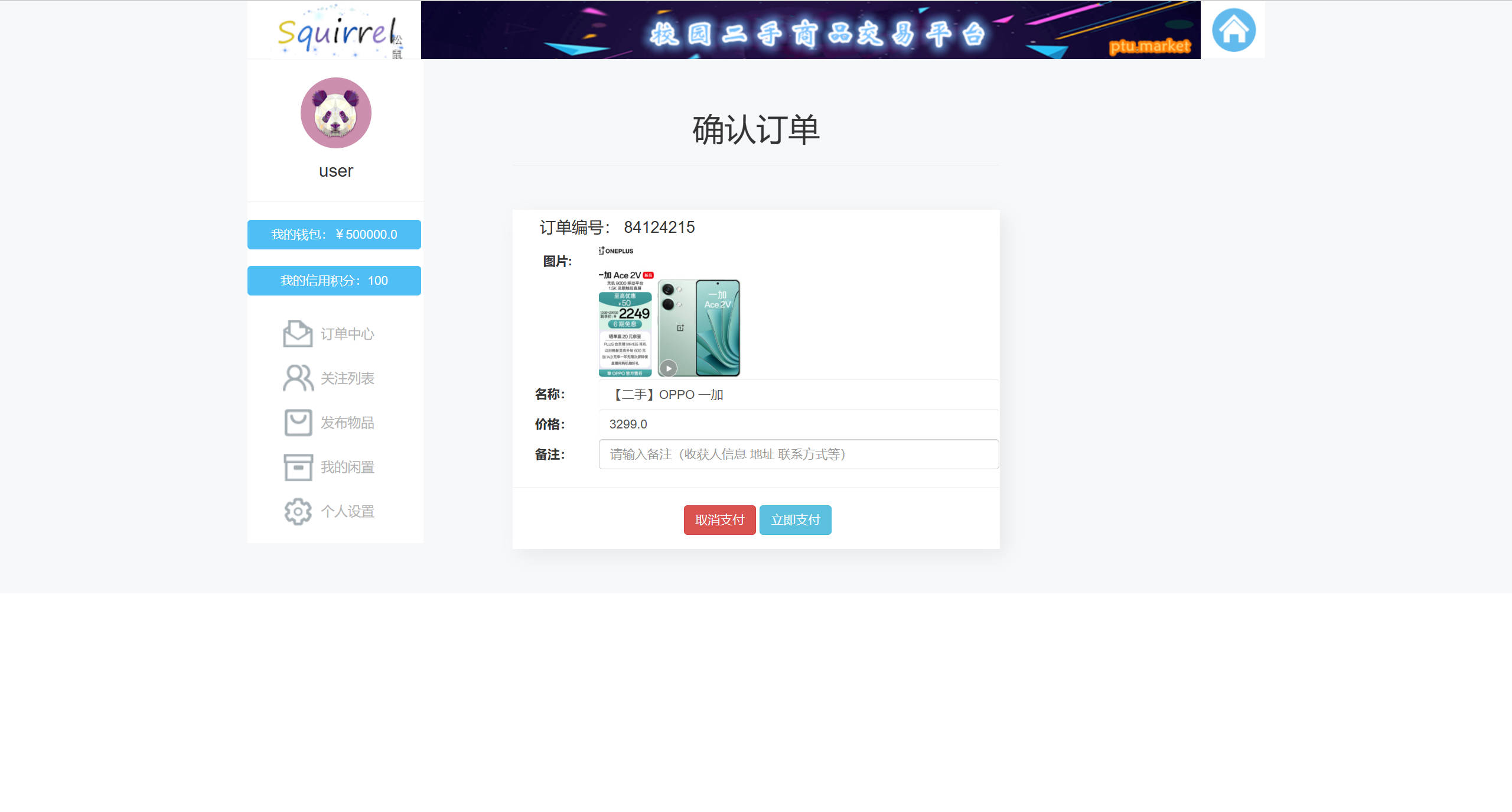Open the 订单中心 order center icon
1512x812 pixels.
tap(298, 334)
